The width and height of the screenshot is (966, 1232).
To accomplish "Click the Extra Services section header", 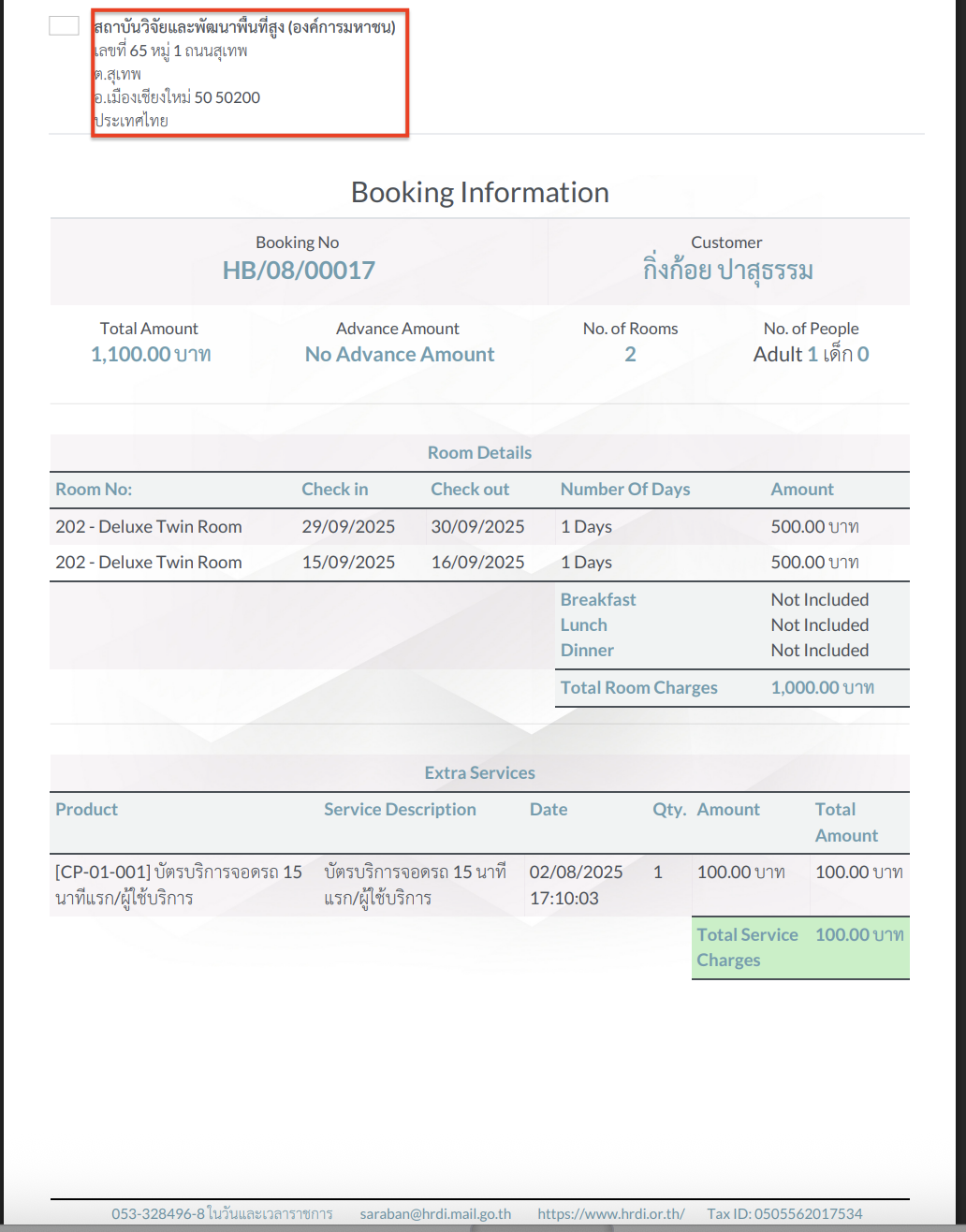I will [479, 772].
